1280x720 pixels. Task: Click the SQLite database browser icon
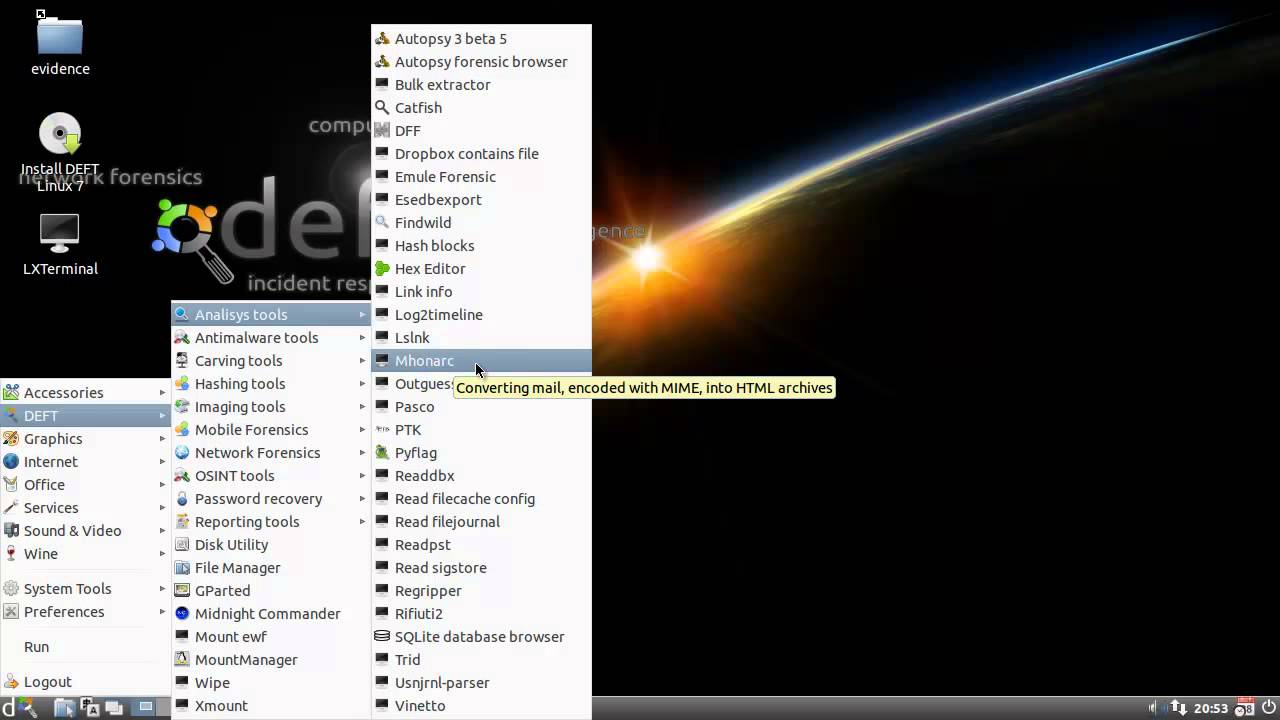[382, 636]
